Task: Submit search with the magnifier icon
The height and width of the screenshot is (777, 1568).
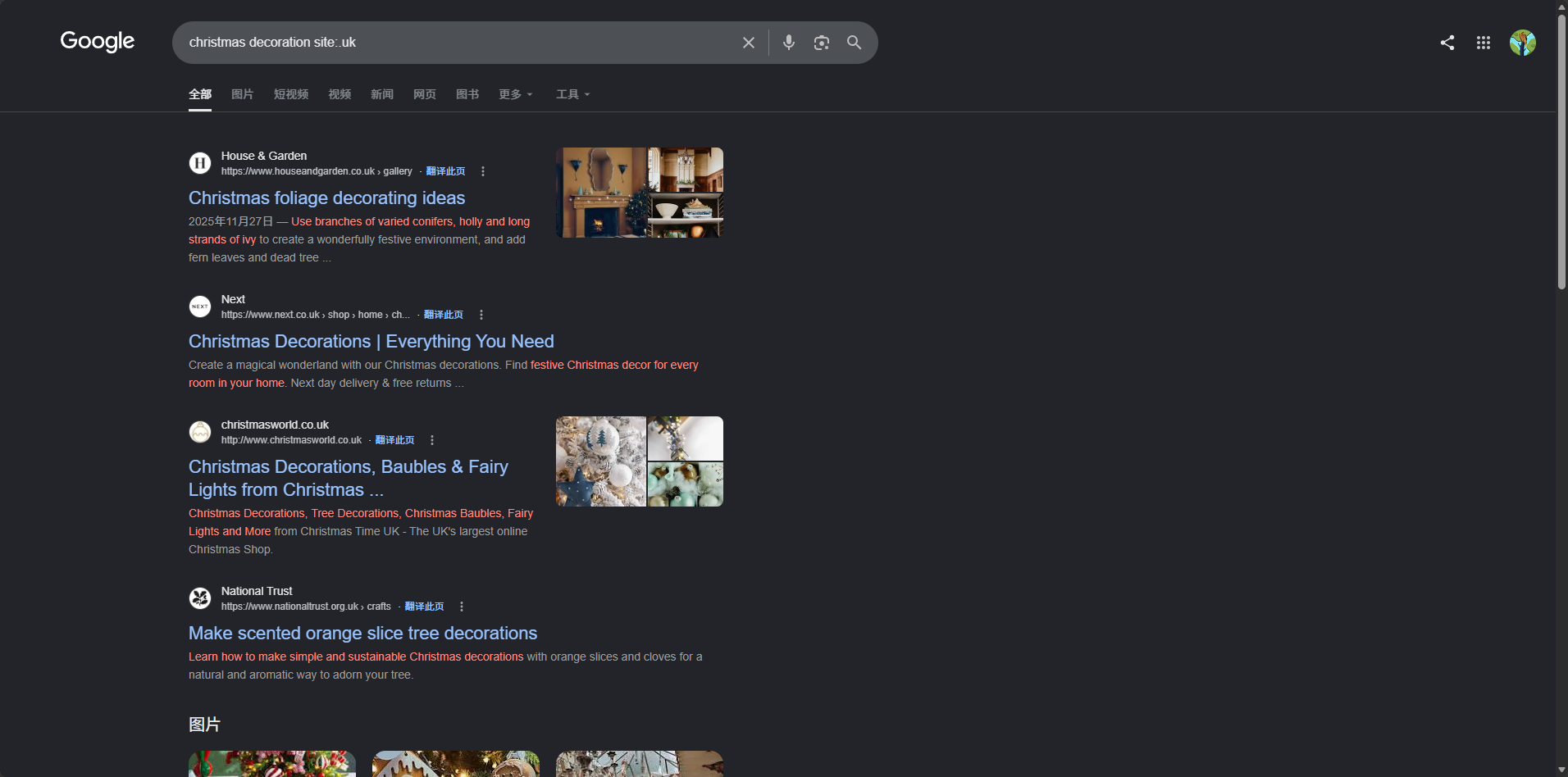Action: pos(855,43)
